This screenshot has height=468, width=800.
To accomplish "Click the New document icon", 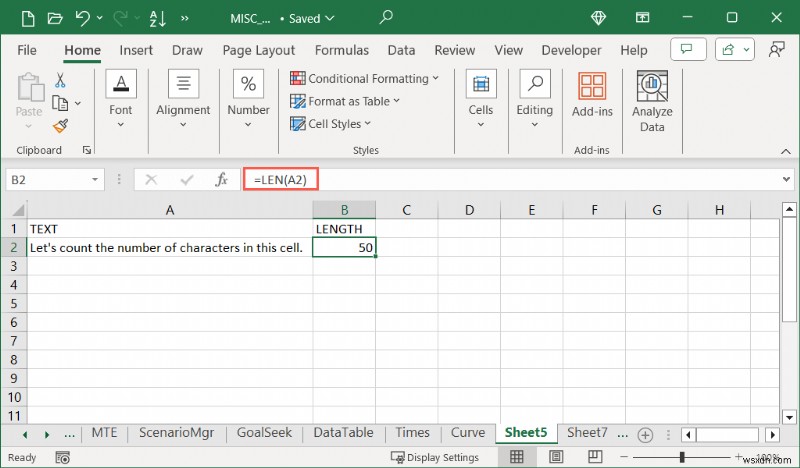I will [28, 19].
